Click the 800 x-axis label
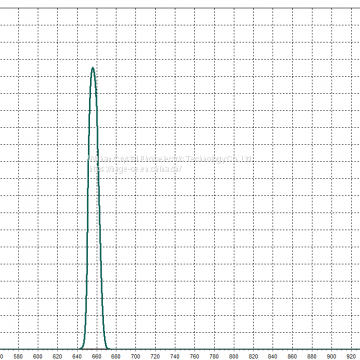This screenshot has width=360, height=360. pyautogui.click(x=234, y=356)
